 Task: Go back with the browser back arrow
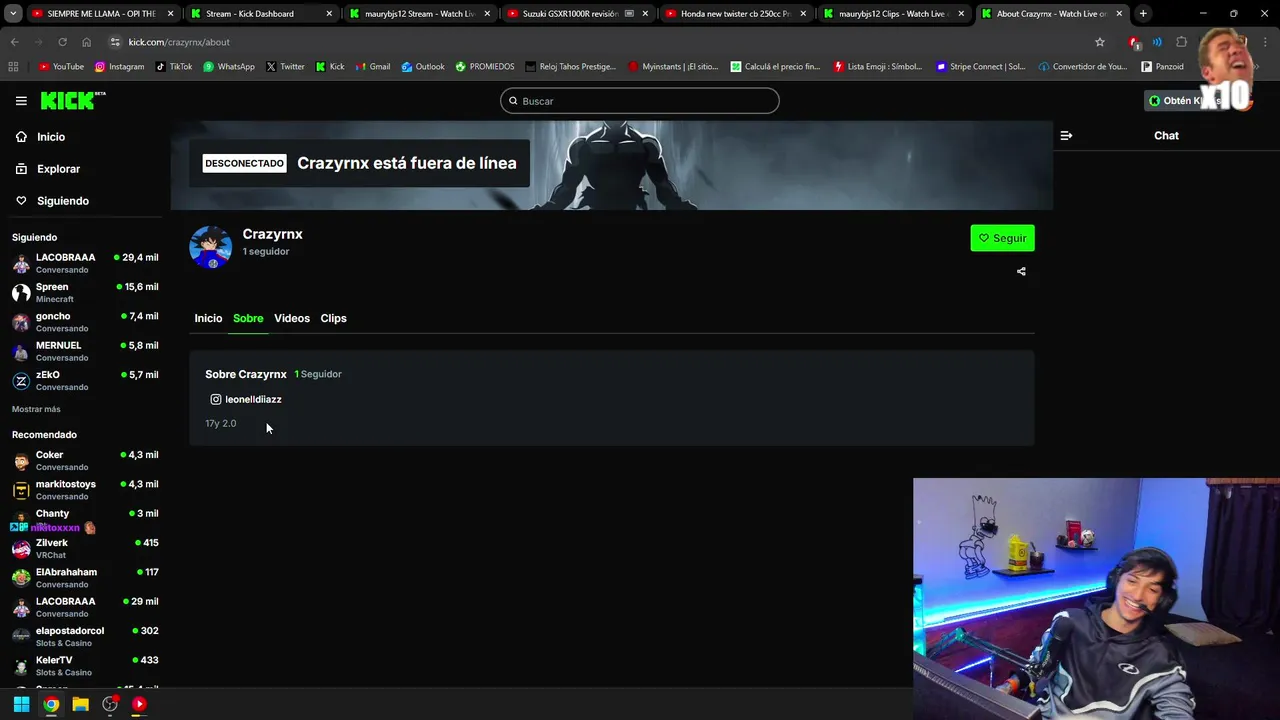(x=14, y=42)
